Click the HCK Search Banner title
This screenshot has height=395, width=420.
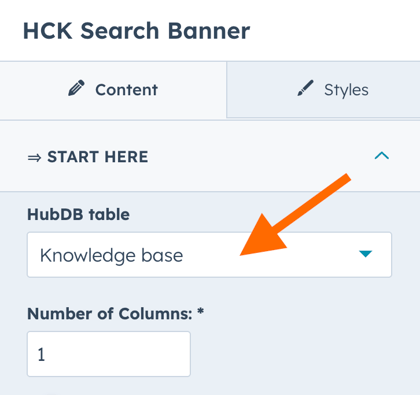point(136,31)
